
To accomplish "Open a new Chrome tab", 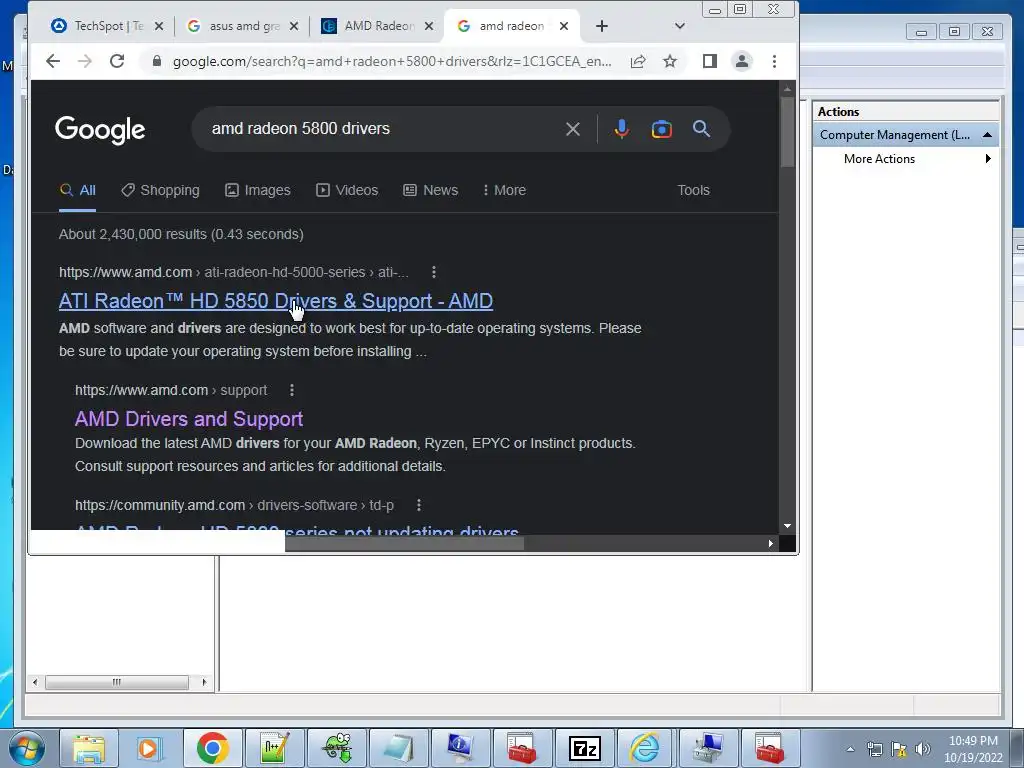I will click(602, 26).
